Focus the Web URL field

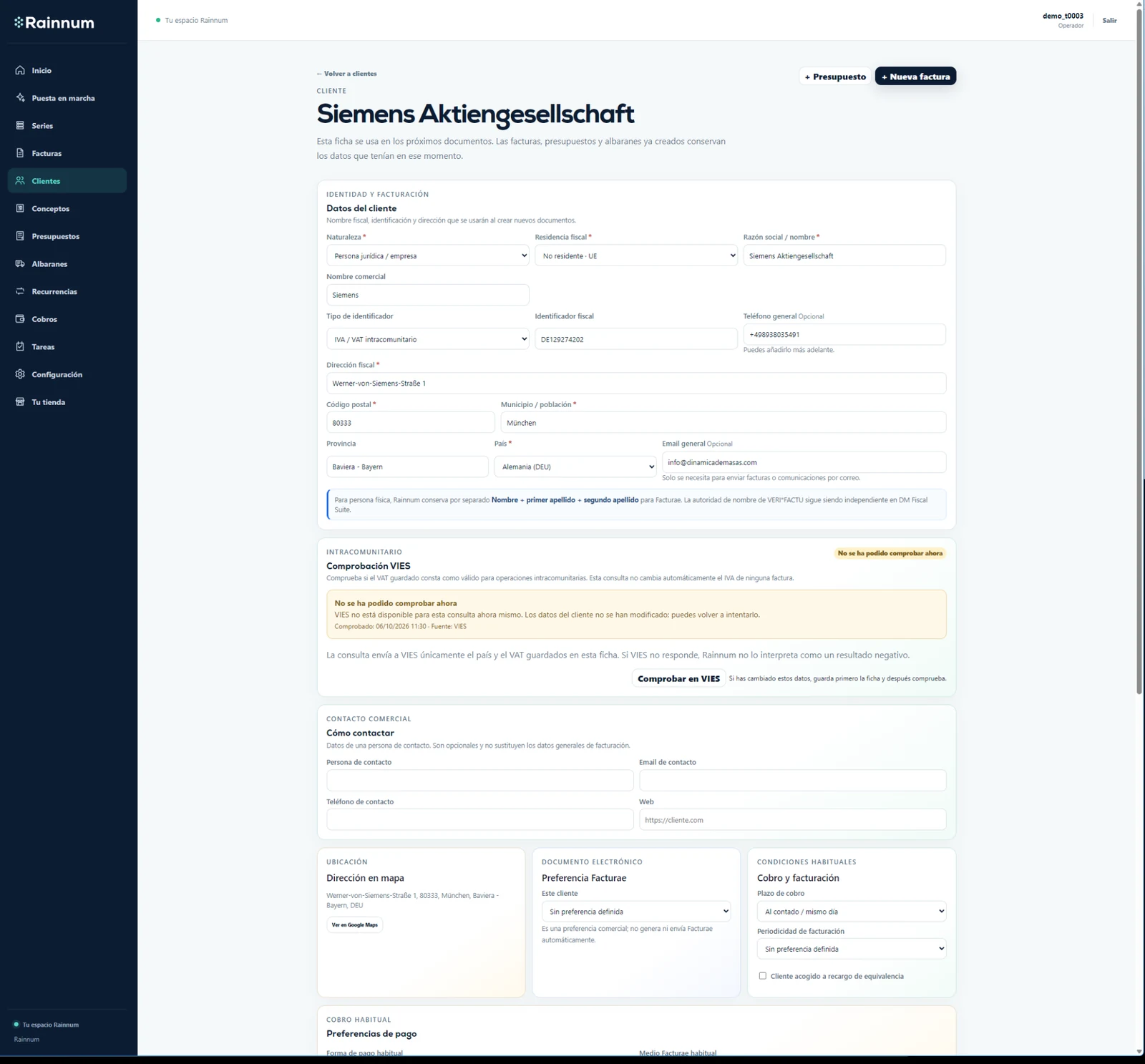pyautogui.click(x=792, y=819)
